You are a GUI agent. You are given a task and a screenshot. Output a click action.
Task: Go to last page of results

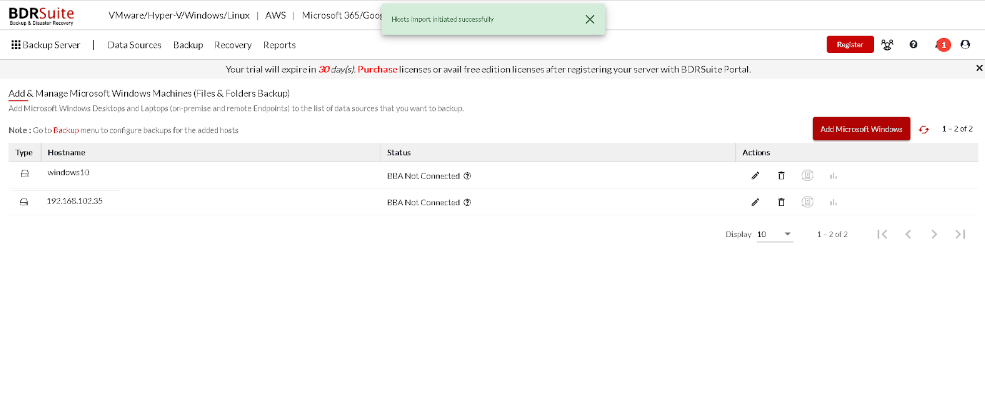960,234
